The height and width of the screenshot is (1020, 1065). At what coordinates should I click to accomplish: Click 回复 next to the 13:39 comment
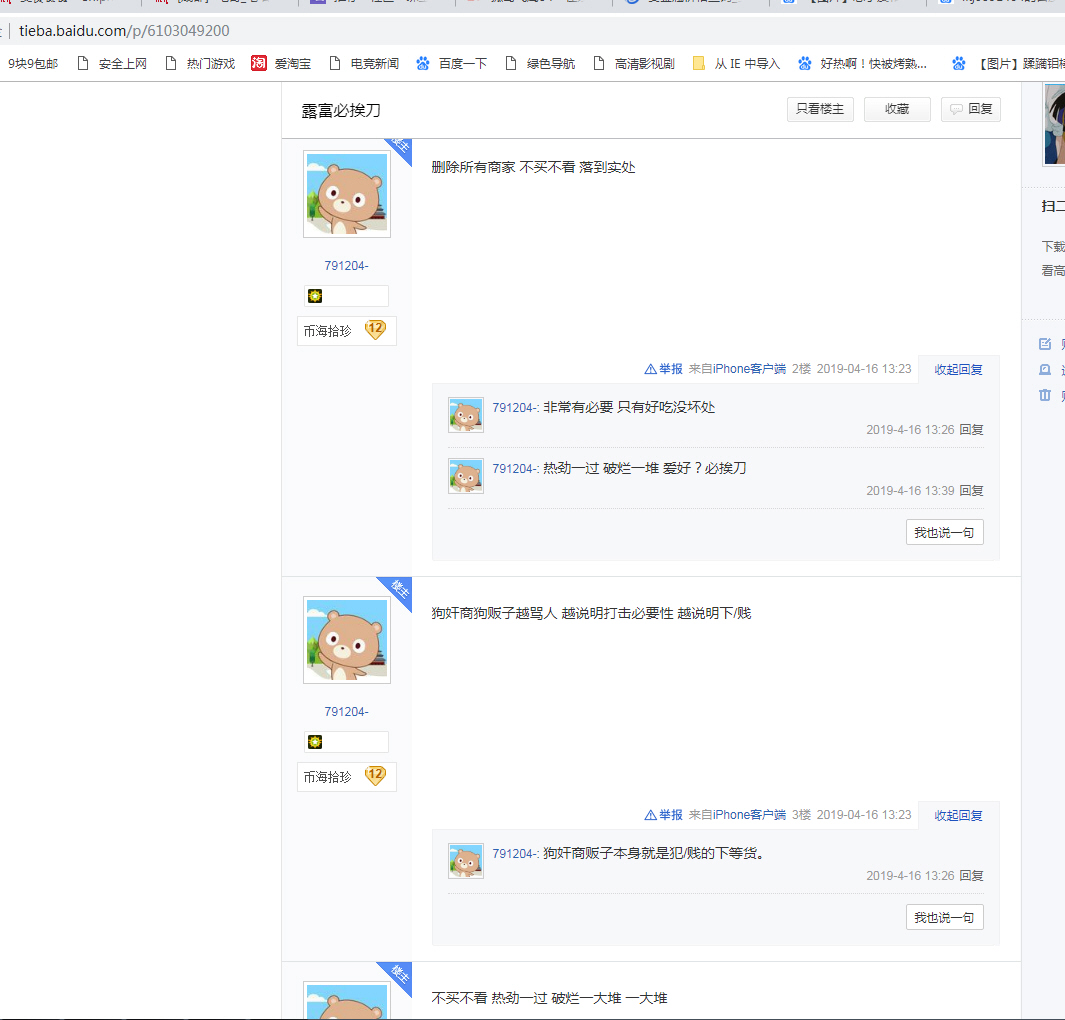click(971, 491)
